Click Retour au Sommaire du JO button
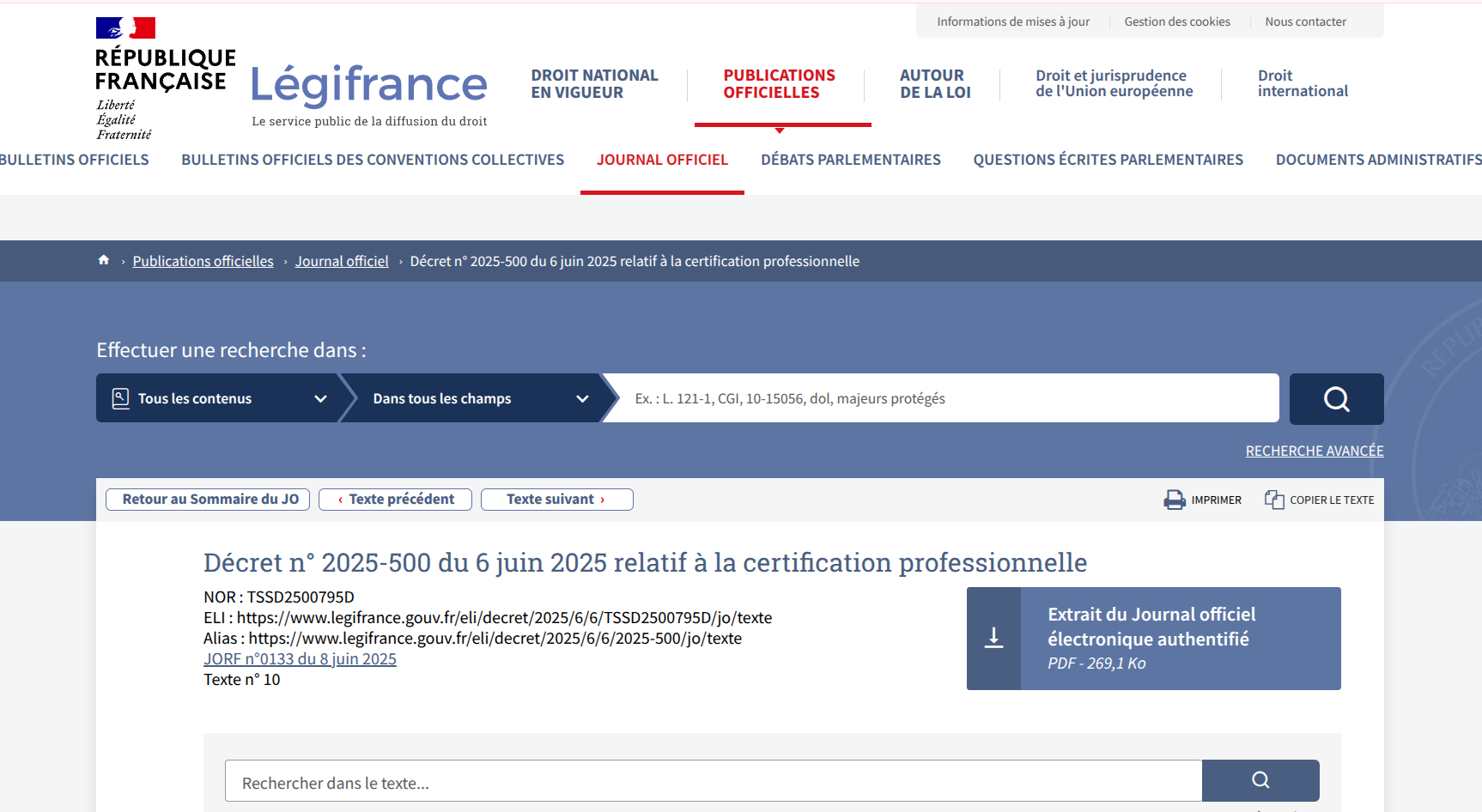Image resolution: width=1482 pixels, height=812 pixels. coord(208,500)
